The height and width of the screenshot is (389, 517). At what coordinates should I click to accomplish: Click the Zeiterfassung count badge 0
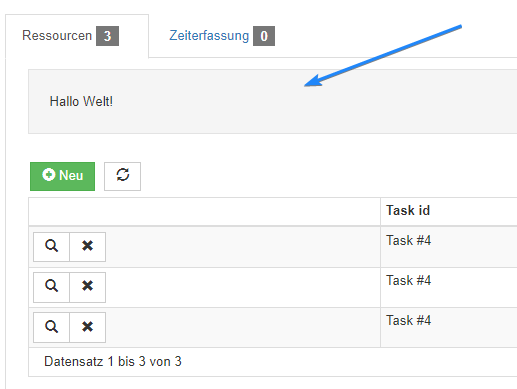(264, 36)
